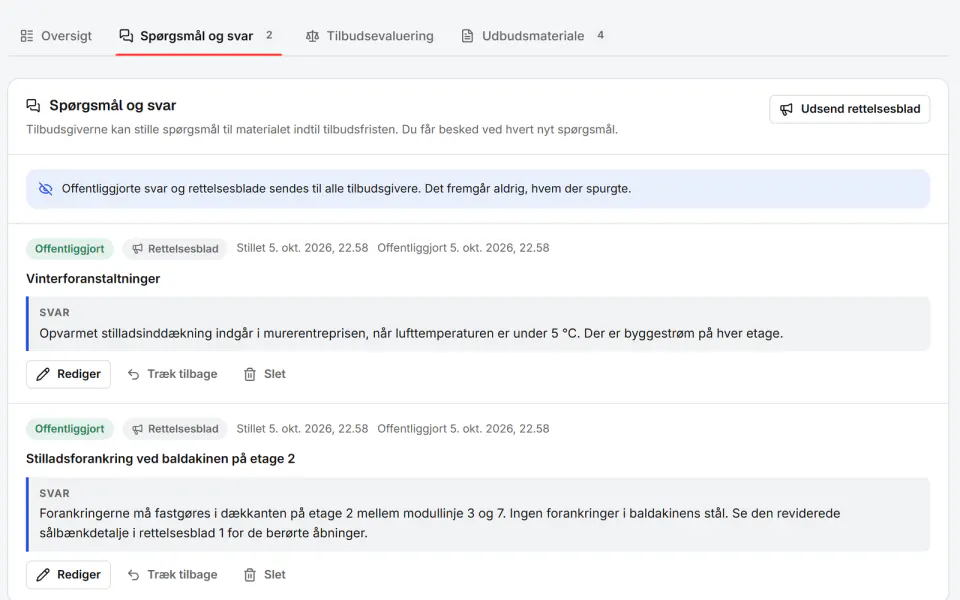This screenshot has width=960, height=600.
Task: Click the answer text starting Forankringerne må fastgøres
Action: 440,523
